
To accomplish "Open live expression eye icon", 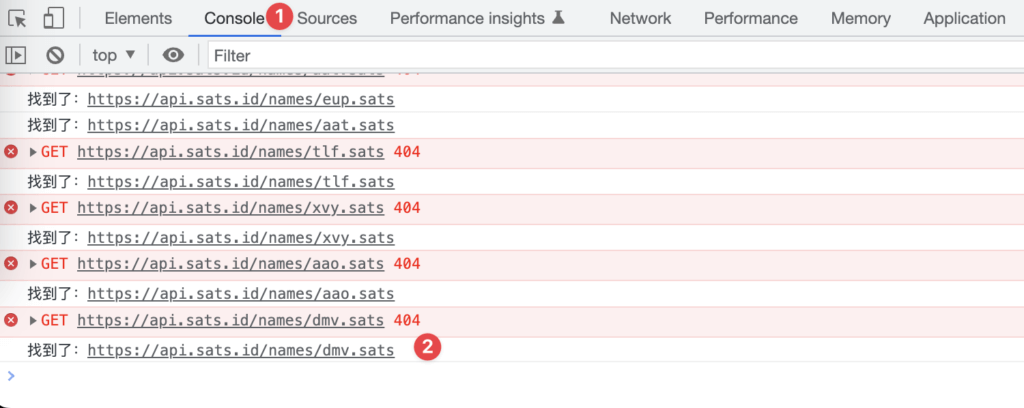I will [x=173, y=55].
